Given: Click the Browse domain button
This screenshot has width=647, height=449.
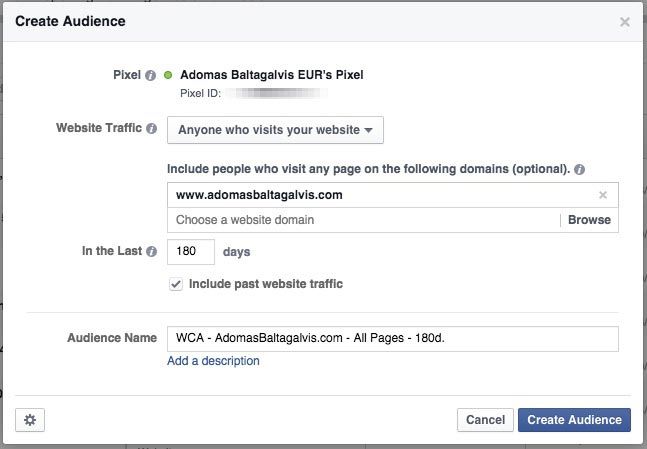Looking at the screenshot, I should pyautogui.click(x=589, y=220).
